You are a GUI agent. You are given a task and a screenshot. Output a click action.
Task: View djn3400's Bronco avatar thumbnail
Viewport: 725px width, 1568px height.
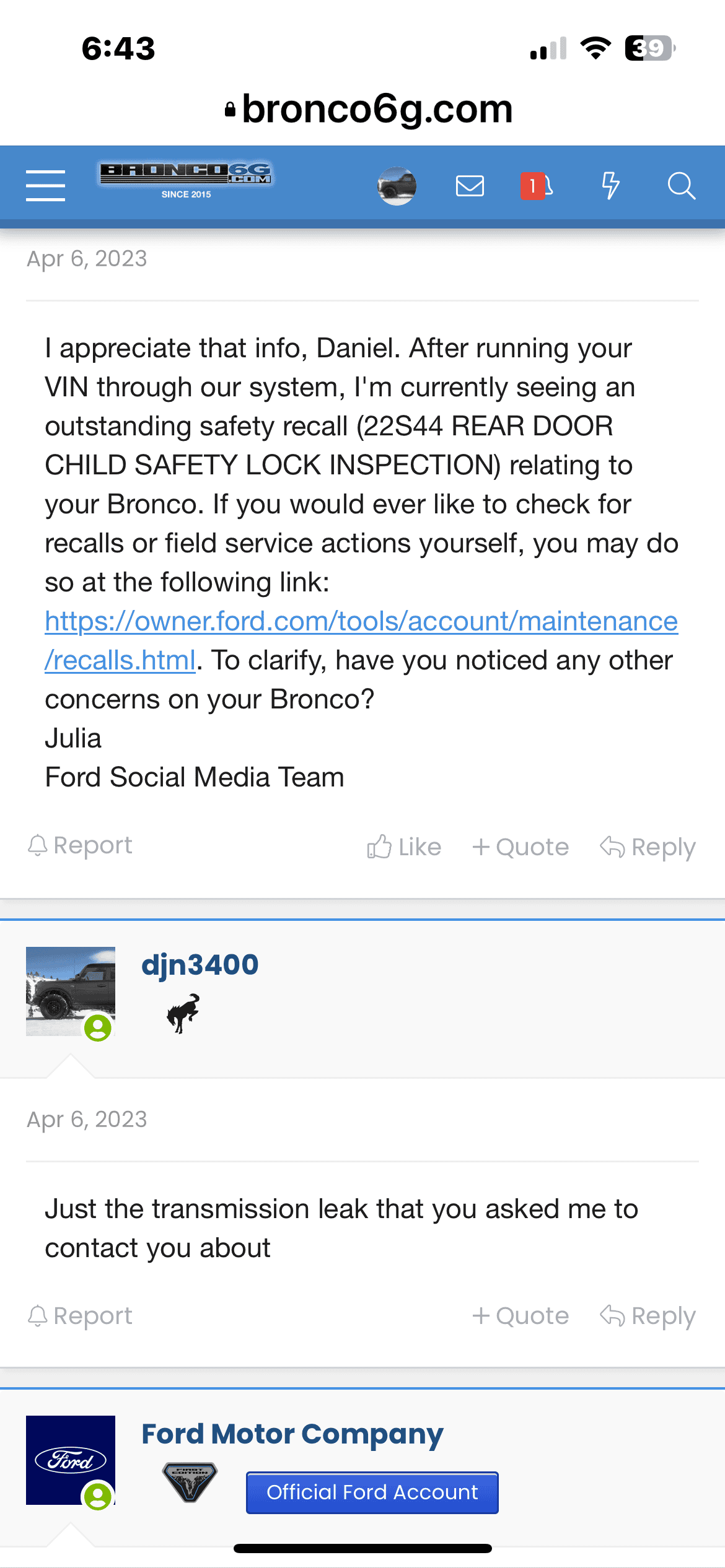[x=71, y=991]
